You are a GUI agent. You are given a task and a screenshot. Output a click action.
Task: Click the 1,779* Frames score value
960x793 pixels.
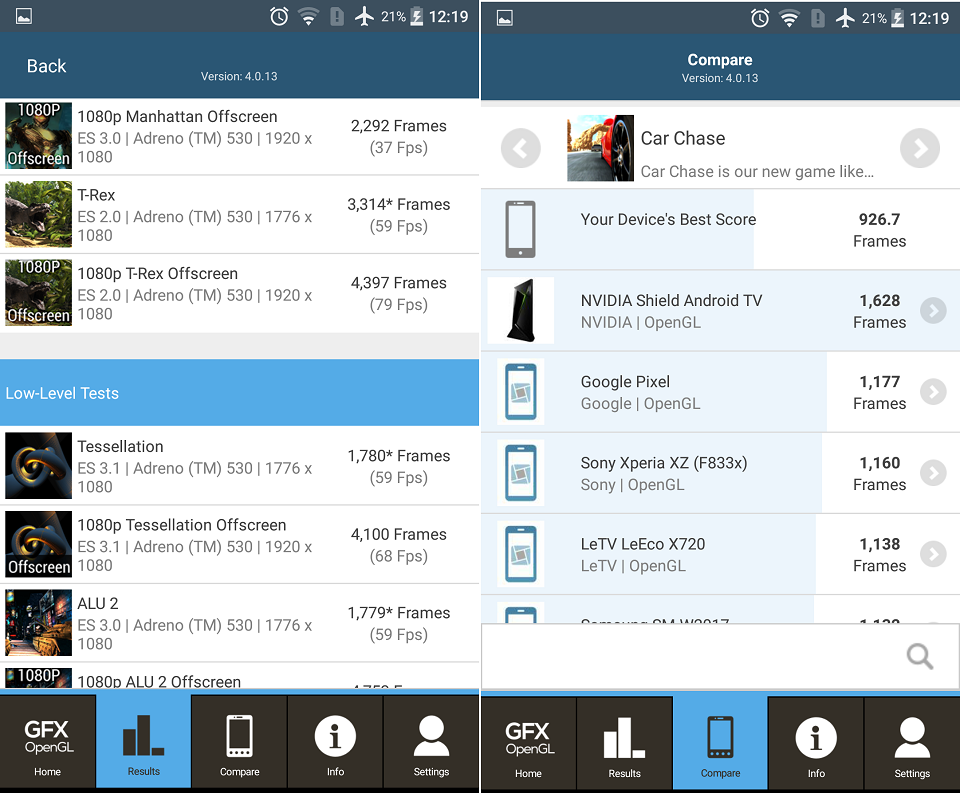point(399,613)
